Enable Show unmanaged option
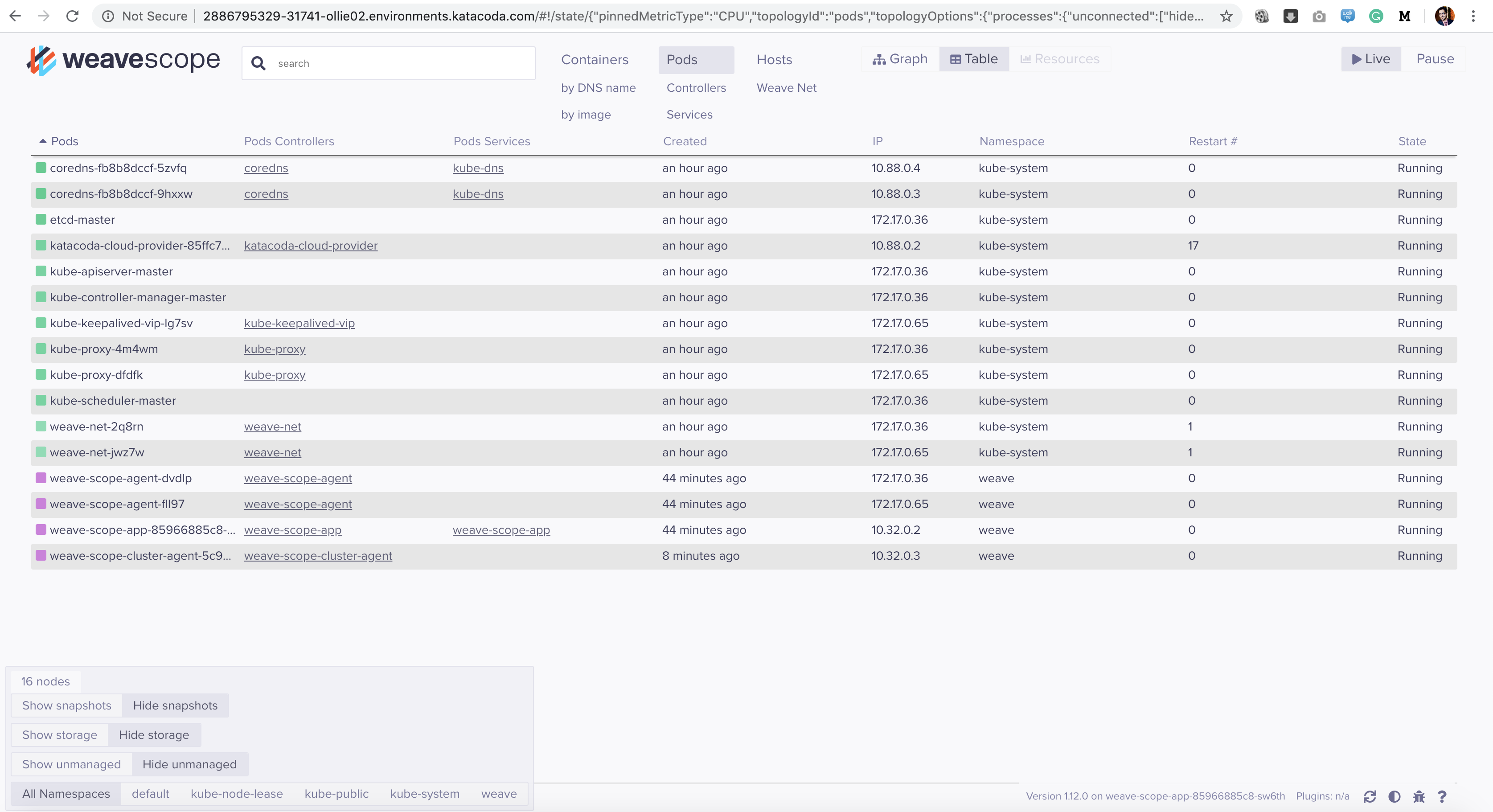 71,764
